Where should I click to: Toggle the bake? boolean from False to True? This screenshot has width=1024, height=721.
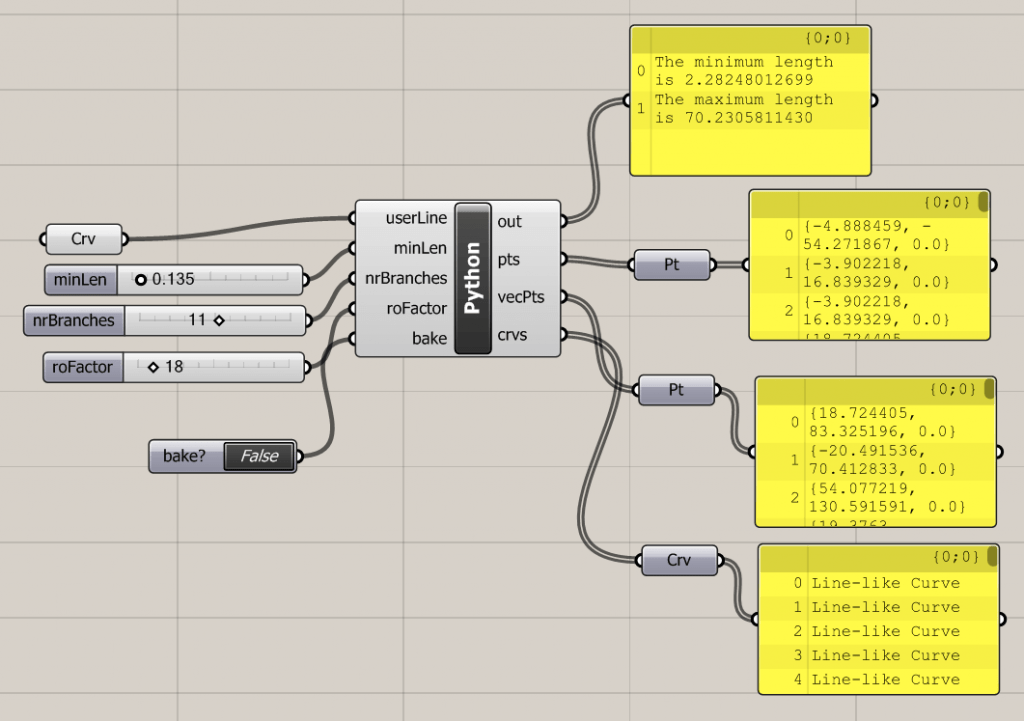(x=258, y=456)
